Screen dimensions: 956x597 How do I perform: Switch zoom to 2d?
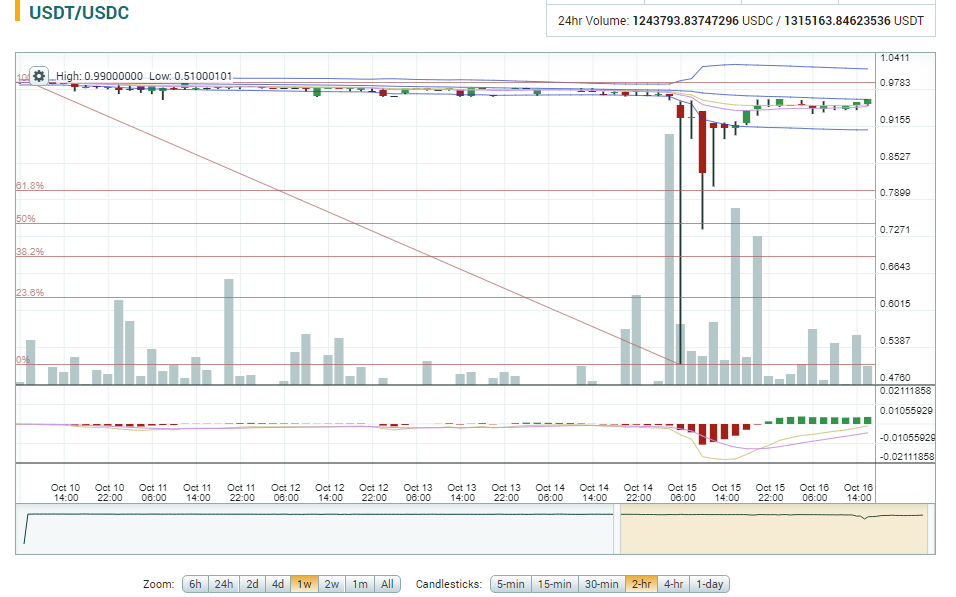click(x=252, y=584)
